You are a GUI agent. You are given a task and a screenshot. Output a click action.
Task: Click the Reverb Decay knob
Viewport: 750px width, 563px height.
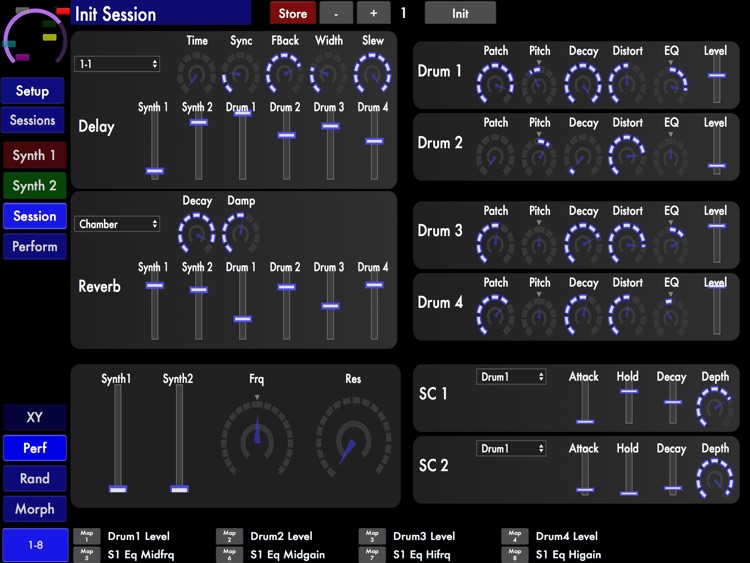[x=196, y=233]
